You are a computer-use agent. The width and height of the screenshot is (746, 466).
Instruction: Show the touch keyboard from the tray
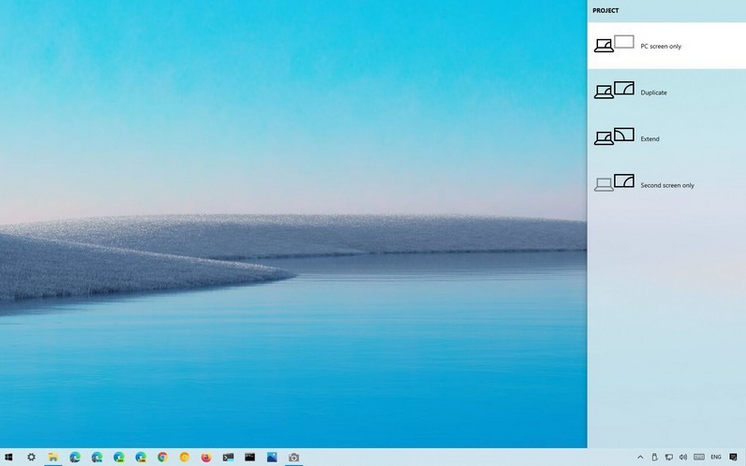tap(698, 457)
